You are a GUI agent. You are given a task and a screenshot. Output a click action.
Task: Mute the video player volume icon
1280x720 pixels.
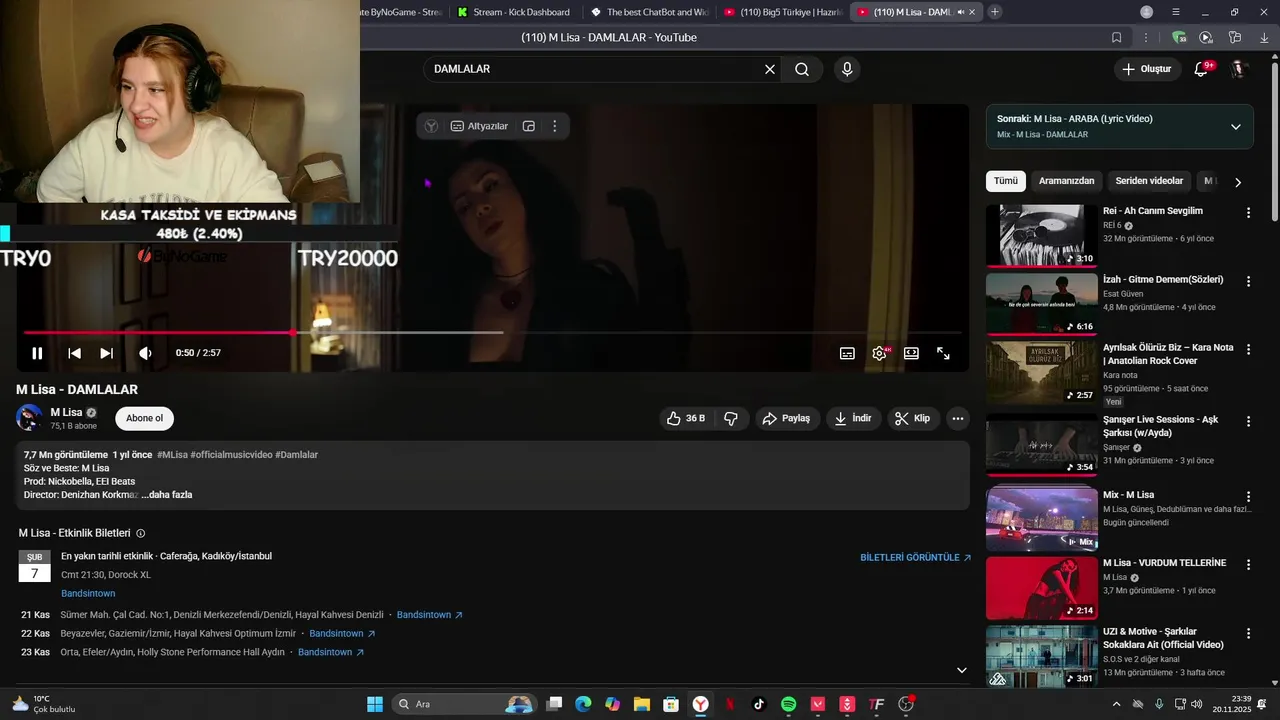pyautogui.click(x=145, y=353)
